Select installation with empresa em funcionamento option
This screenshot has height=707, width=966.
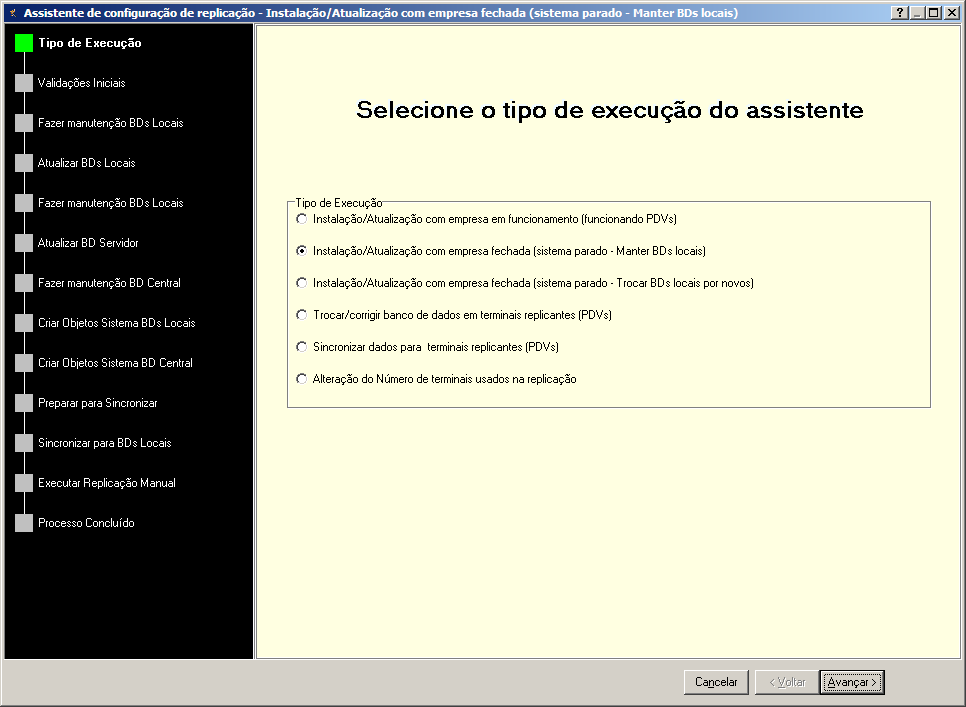[303, 219]
